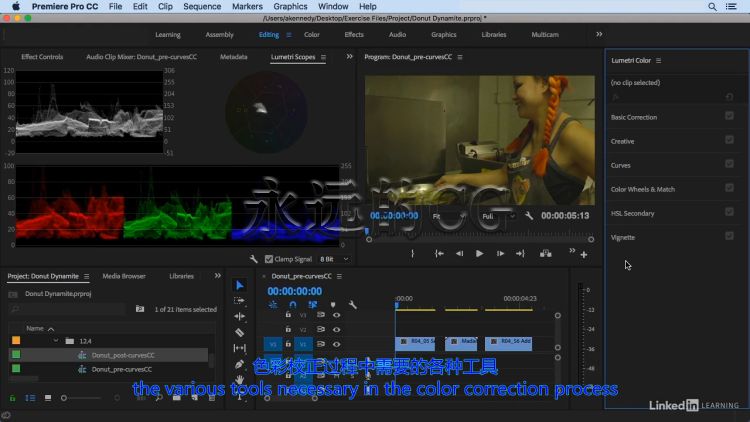The height and width of the screenshot is (422, 750).
Task: Hide track V1 with eye icon
Action: pos(336,344)
